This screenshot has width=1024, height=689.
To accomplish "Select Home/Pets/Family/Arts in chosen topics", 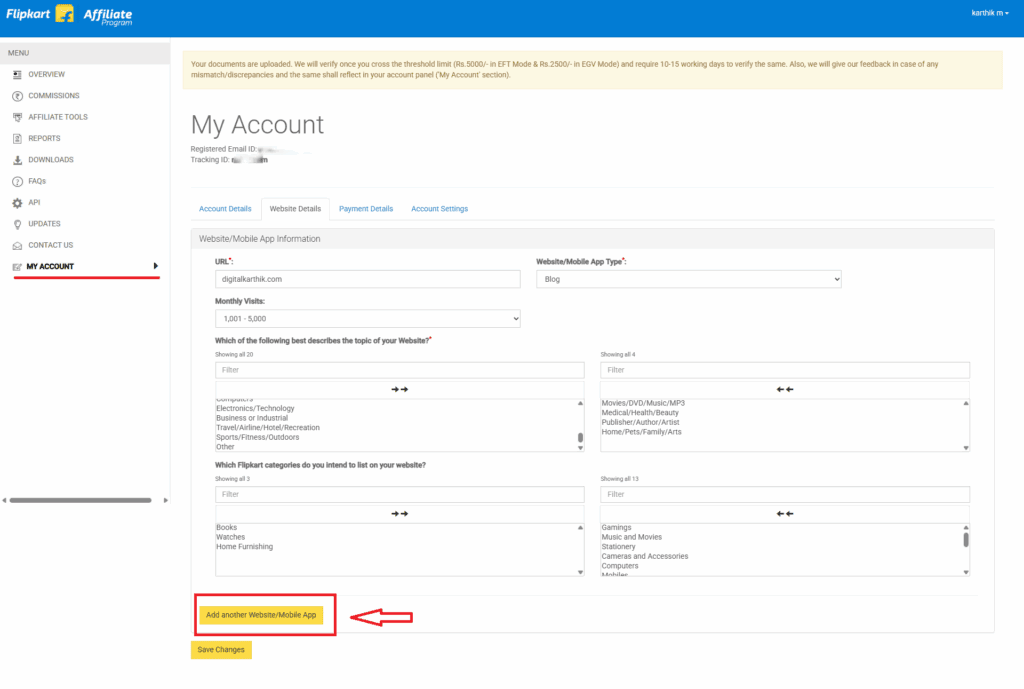I will coord(641,432).
